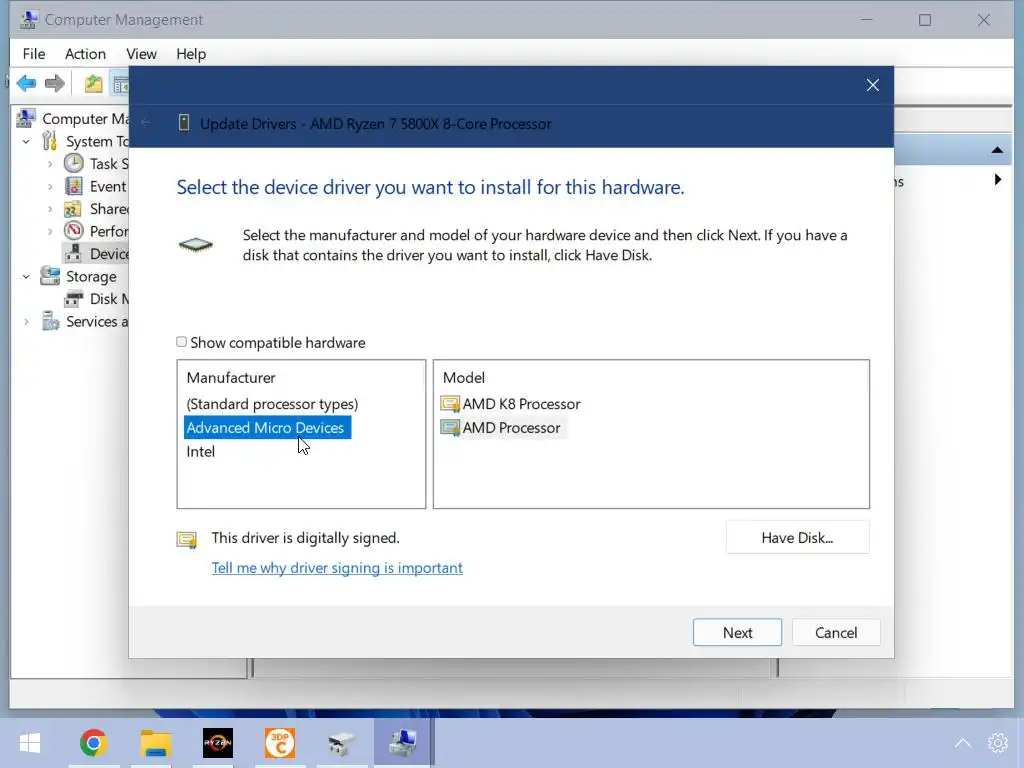Select the Device Manager icon in tree
The height and width of the screenshot is (768, 1024).
[74, 253]
